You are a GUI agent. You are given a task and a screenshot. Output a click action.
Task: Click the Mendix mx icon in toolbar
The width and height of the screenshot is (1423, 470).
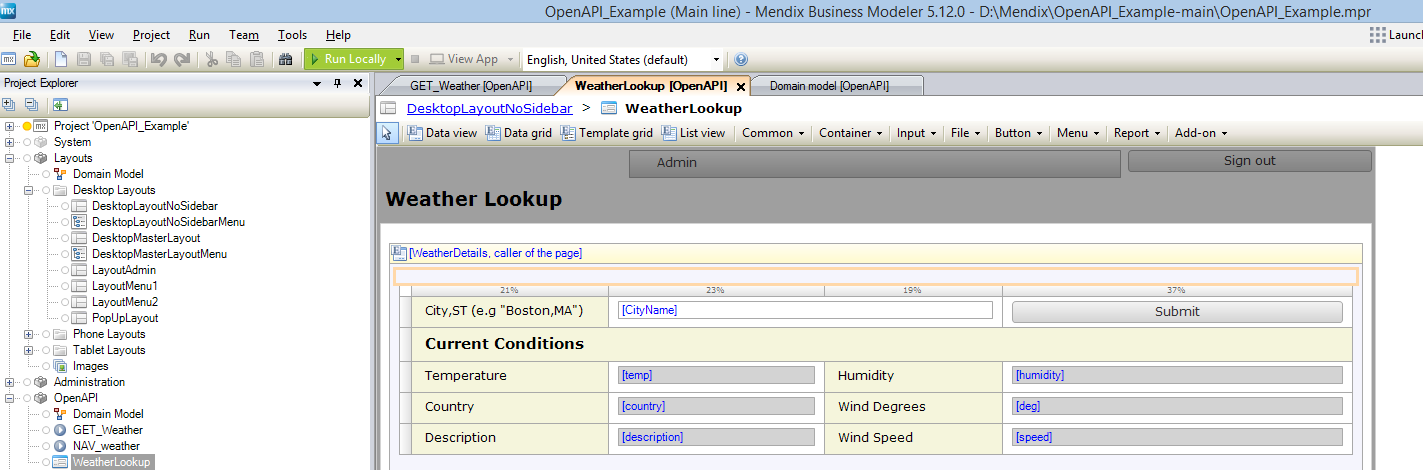click(x=8, y=59)
